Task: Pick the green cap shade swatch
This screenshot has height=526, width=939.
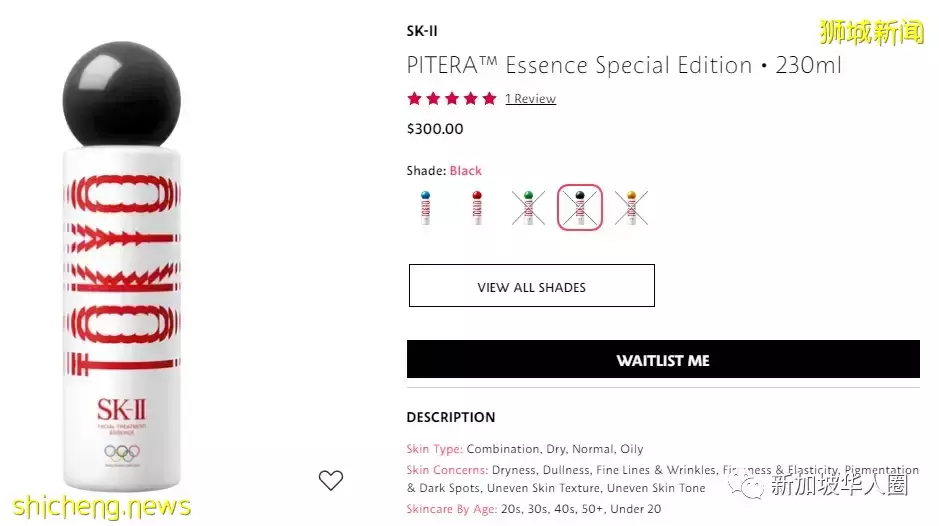Action: click(529, 207)
